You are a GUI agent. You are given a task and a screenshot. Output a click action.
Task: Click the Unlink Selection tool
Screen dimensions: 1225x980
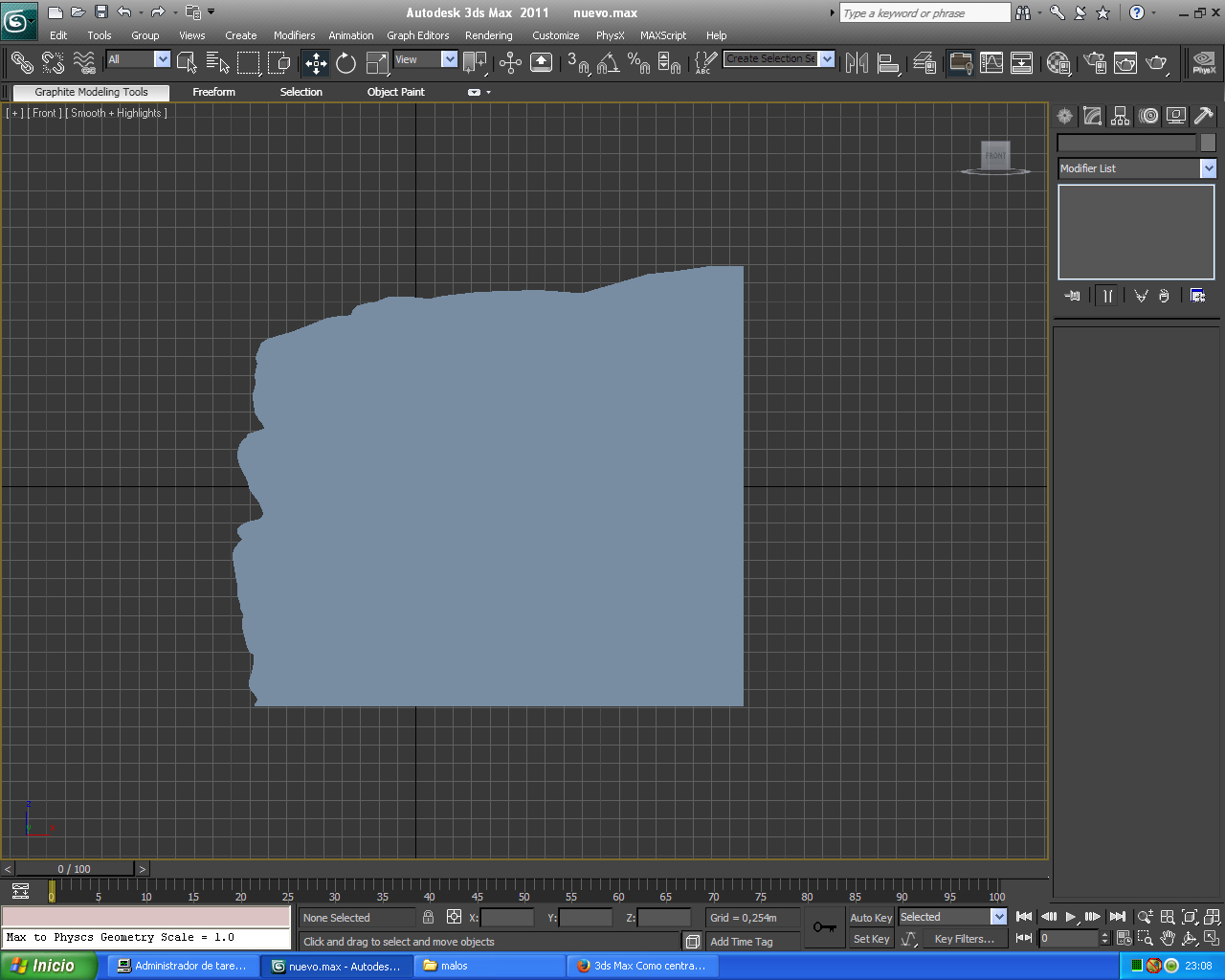click(54, 63)
